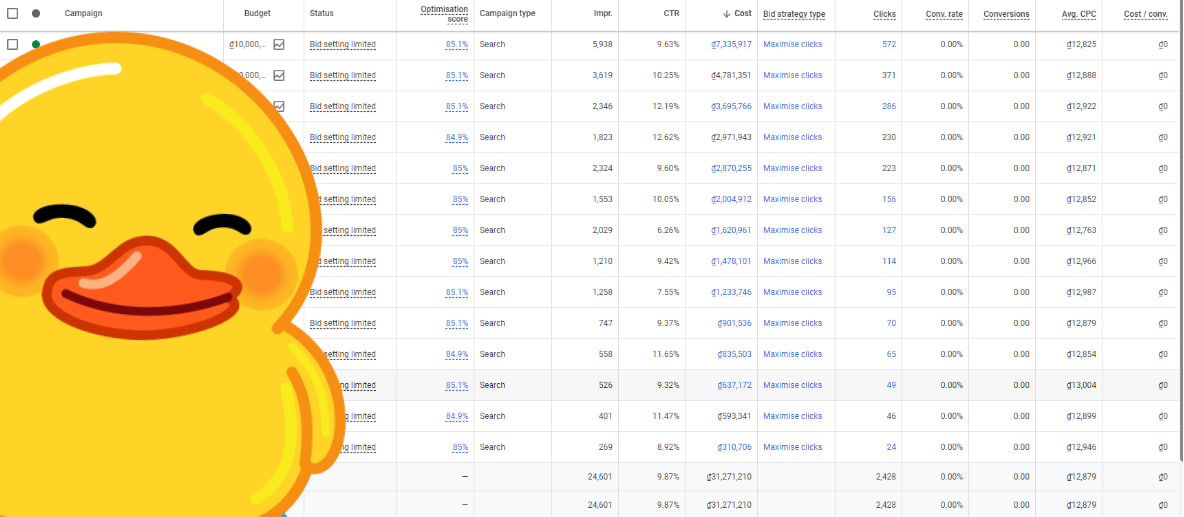Open the đ2,870,255 cost link
Screen dimensions: 1184x517
[731, 168]
